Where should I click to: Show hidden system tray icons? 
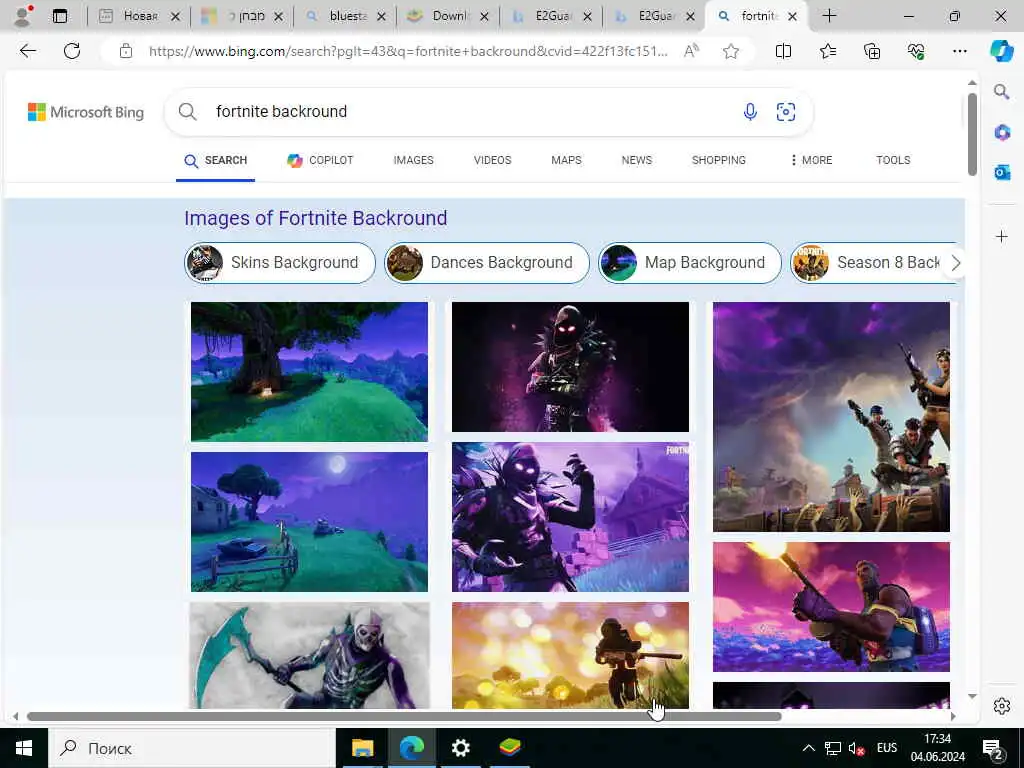click(x=808, y=748)
